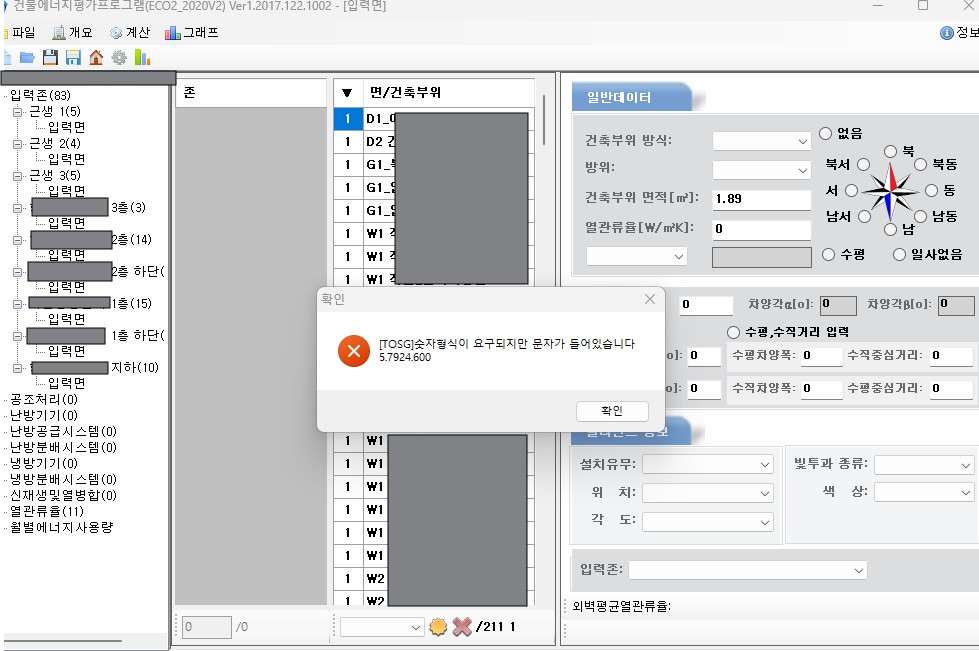Open the 건축부위 방식 dropdown
This screenshot has width=979, height=651.
click(x=761, y=142)
